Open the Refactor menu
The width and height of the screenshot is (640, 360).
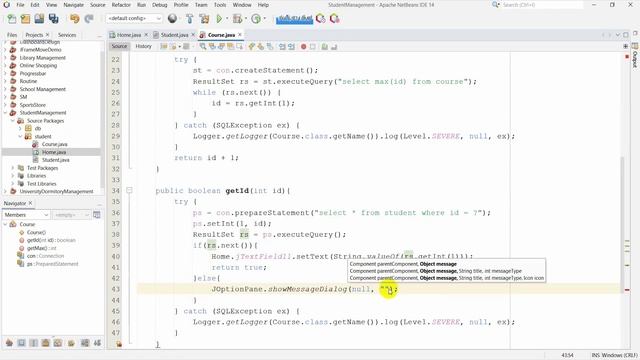(x=121, y=5)
